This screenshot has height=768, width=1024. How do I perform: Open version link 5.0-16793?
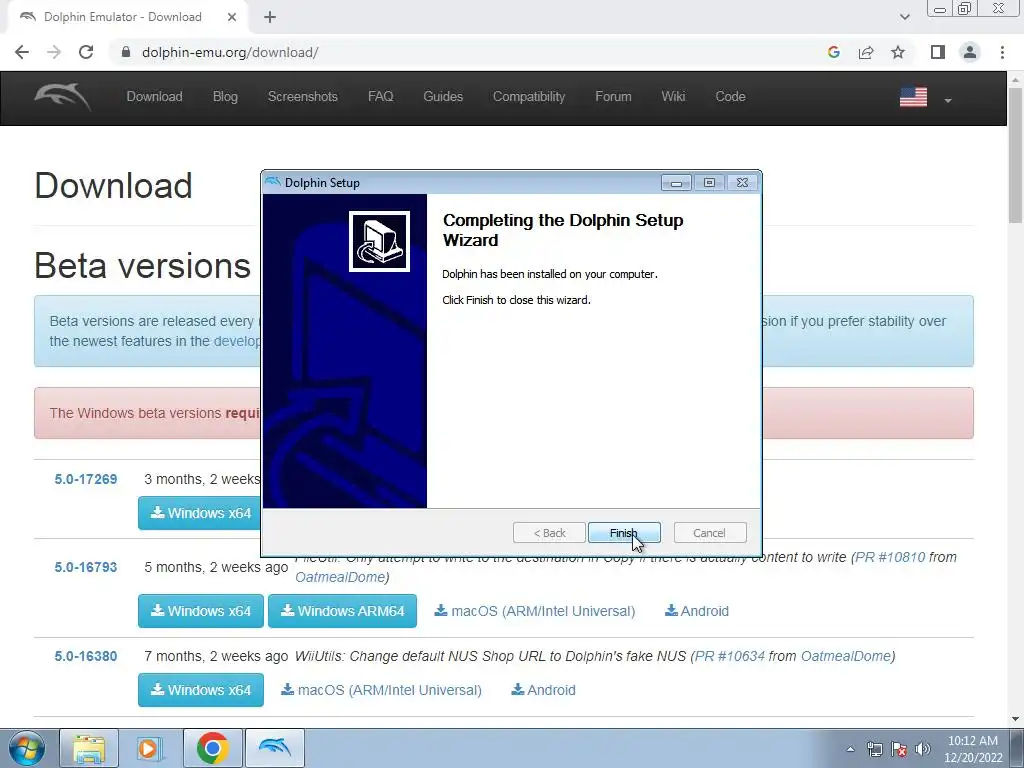86,568
